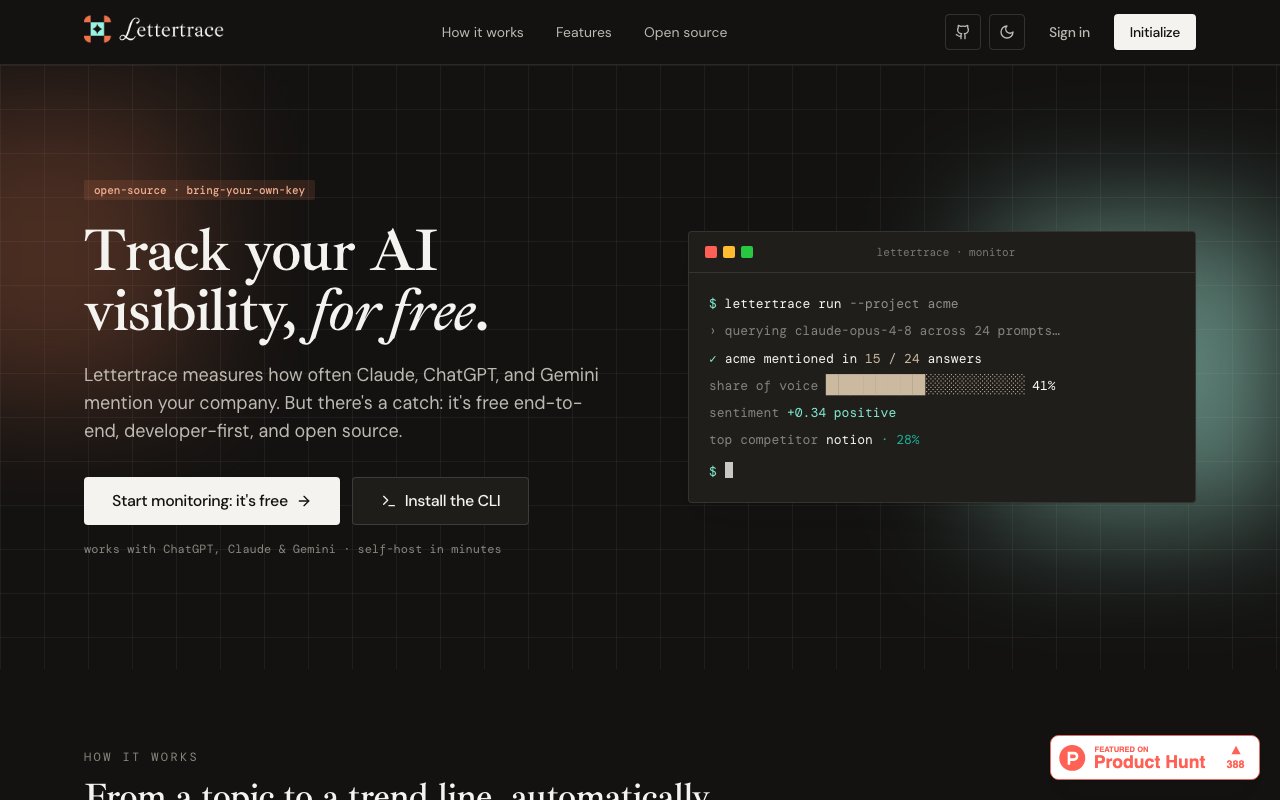The height and width of the screenshot is (800, 1280).
Task: Click the Lettertrace measures description paragraph
Action: (342, 403)
